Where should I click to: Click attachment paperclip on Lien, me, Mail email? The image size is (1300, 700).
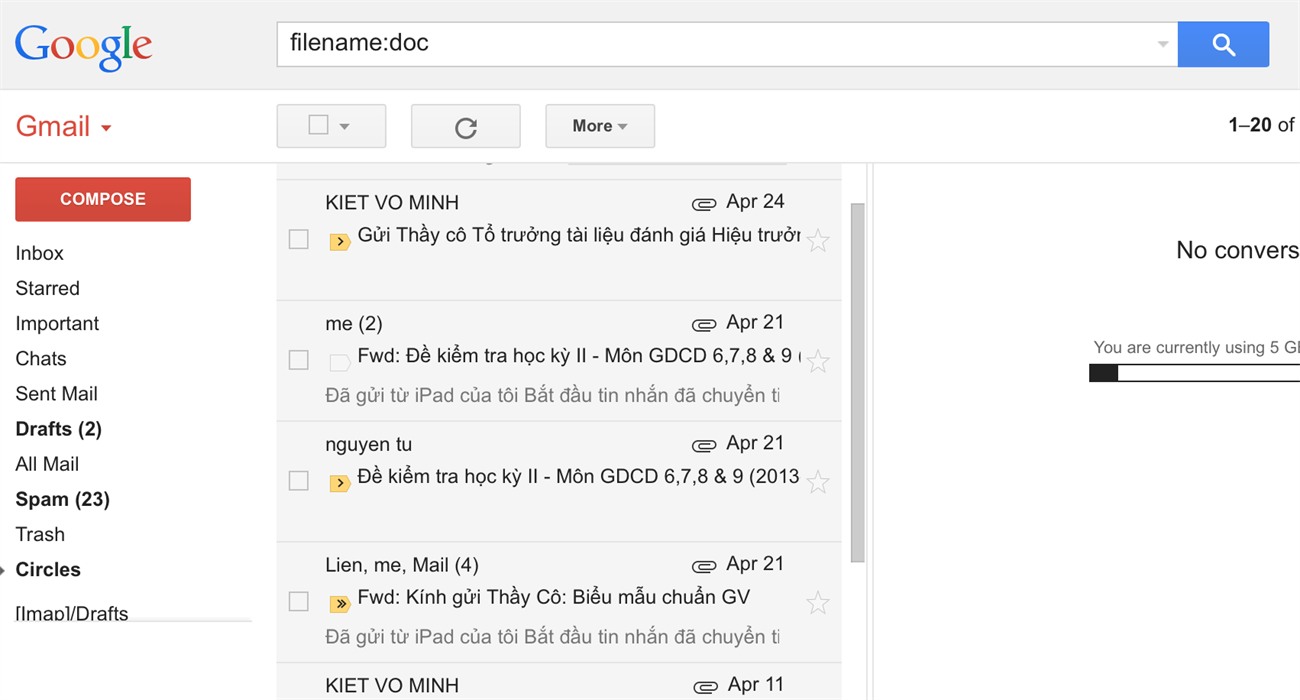coord(704,566)
